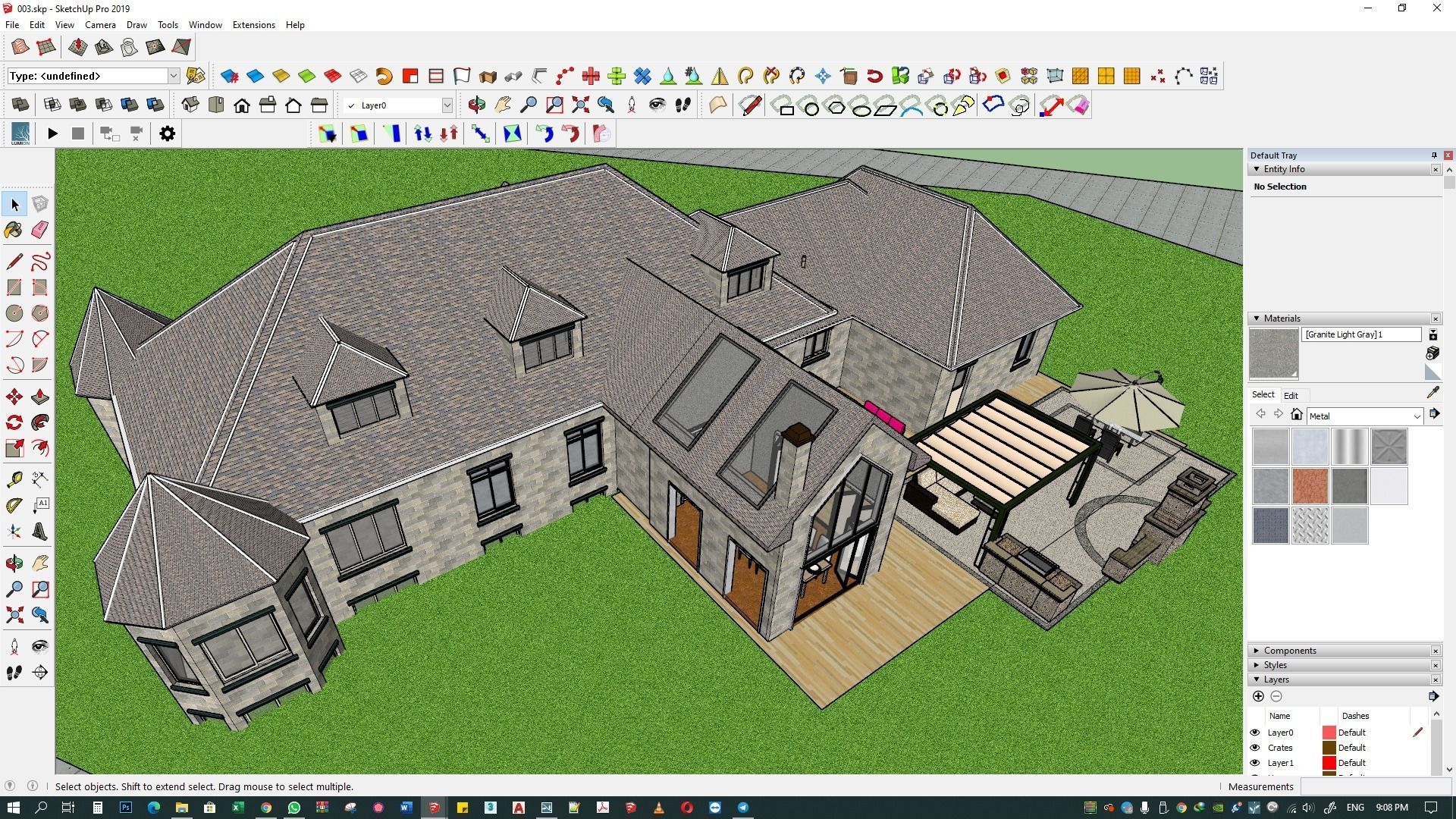Viewport: 1456px width, 819px height.
Task: Click the Granite Light Gray material name field
Action: point(1361,334)
